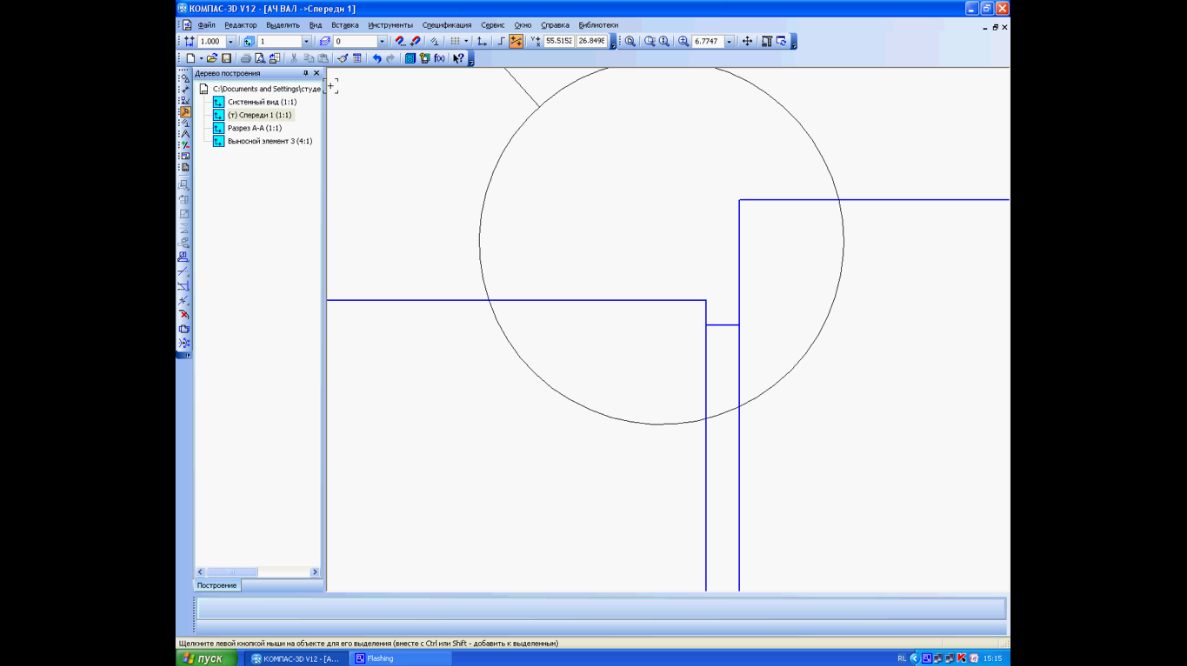Pin the Дерево построения panel

click(305, 72)
